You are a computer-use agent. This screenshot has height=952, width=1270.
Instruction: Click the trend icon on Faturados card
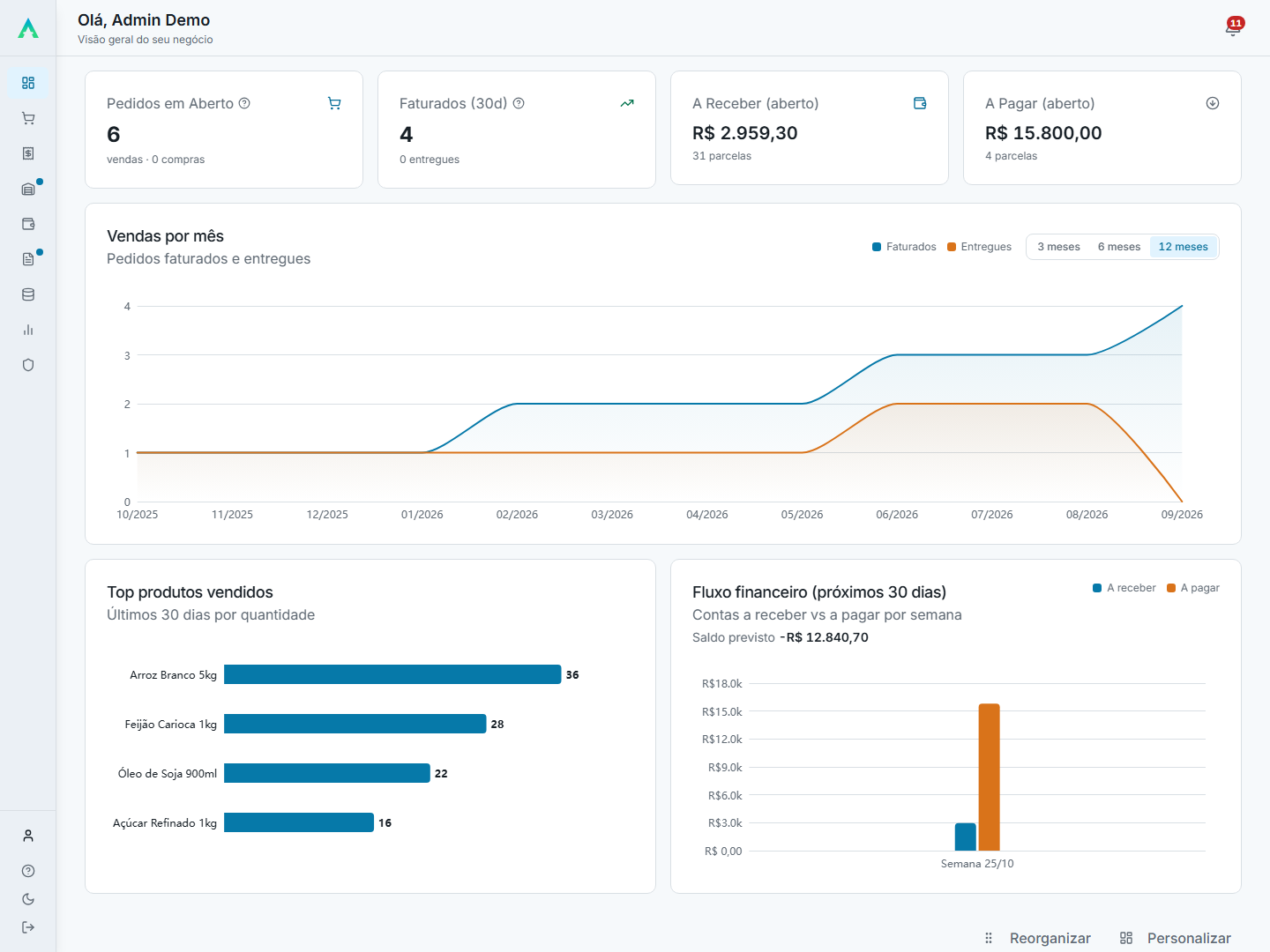(x=627, y=103)
